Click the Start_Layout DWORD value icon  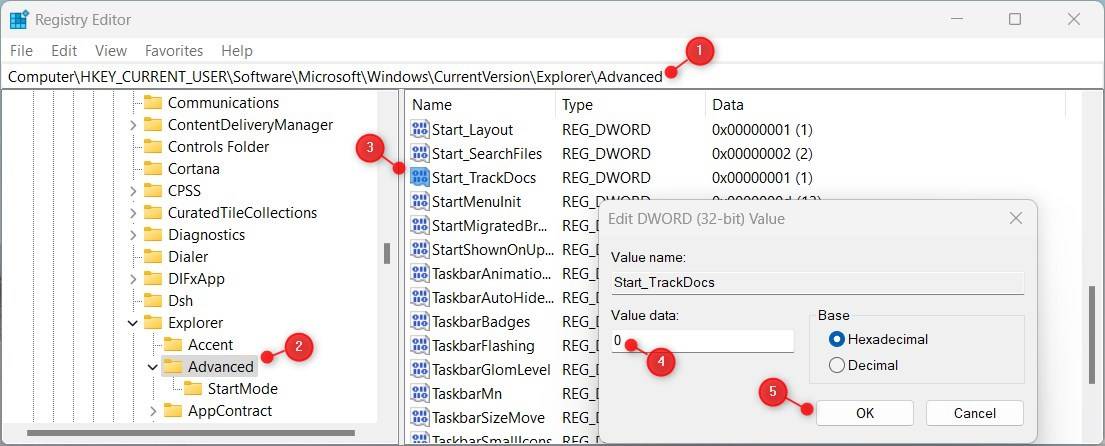point(420,130)
